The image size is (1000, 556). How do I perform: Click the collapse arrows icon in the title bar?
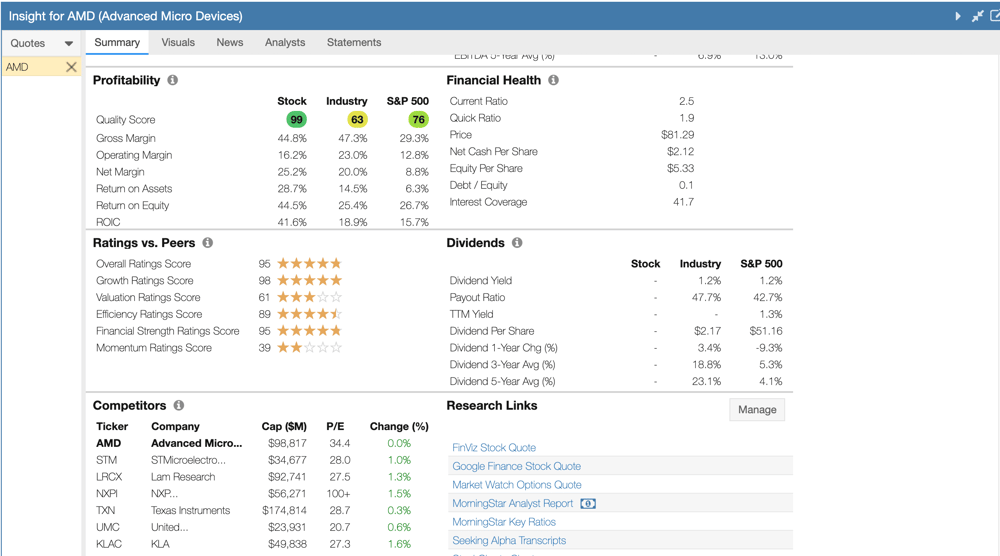pyautogui.click(x=977, y=16)
